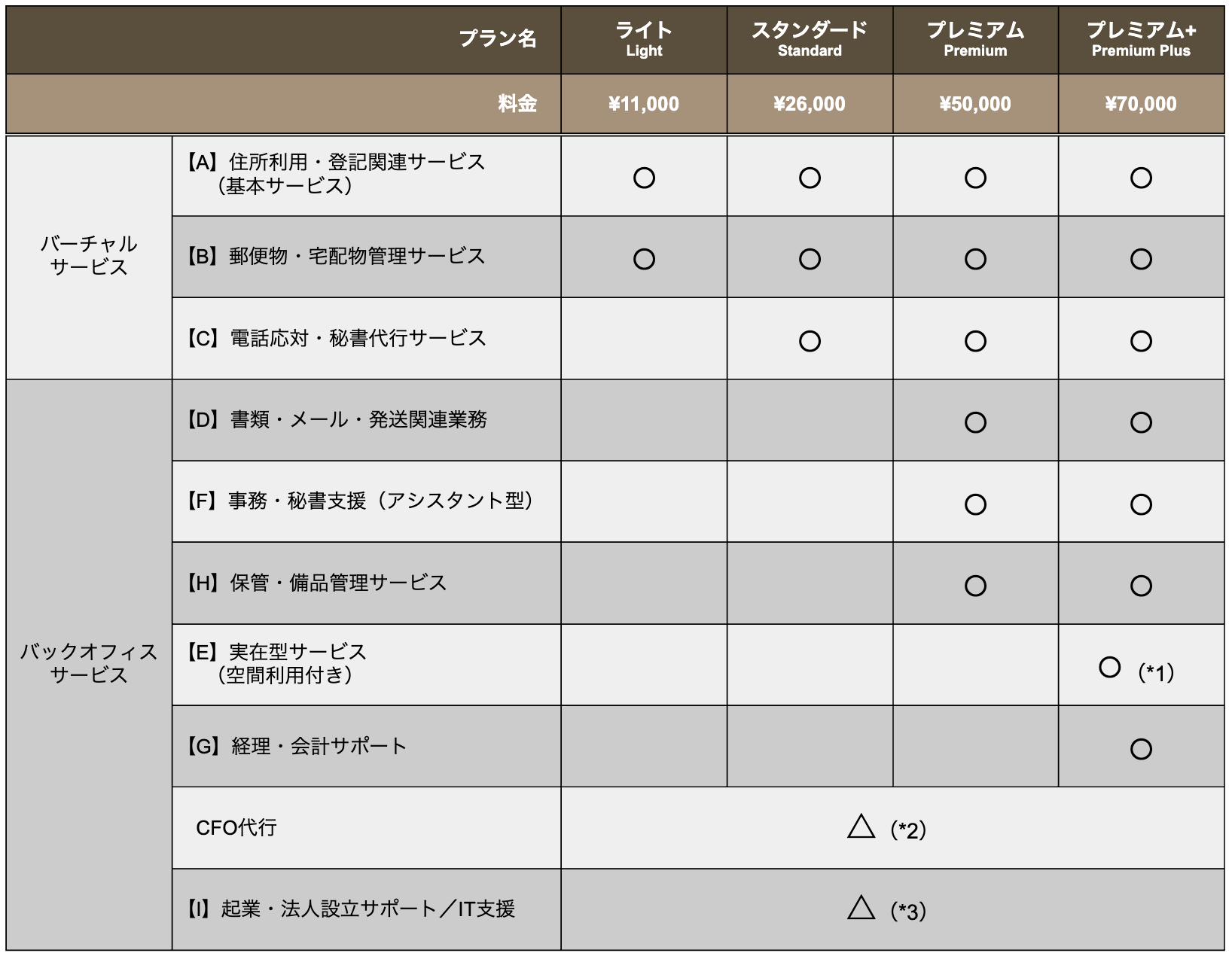Click the ¥50,000 Premium price
Viewport: 1232px width, 959px height.
click(975, 104)
